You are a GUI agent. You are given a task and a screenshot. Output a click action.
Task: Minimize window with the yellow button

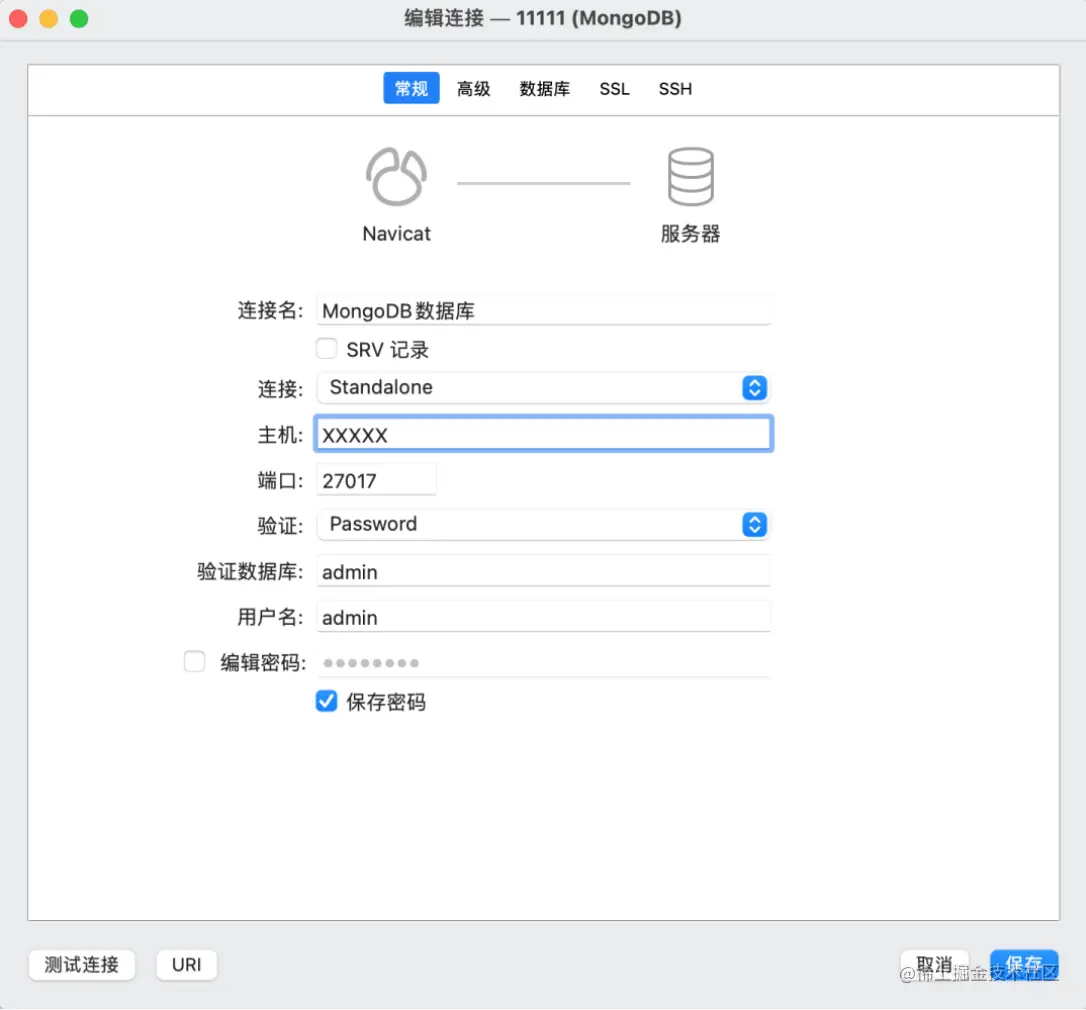click(48, 19)
